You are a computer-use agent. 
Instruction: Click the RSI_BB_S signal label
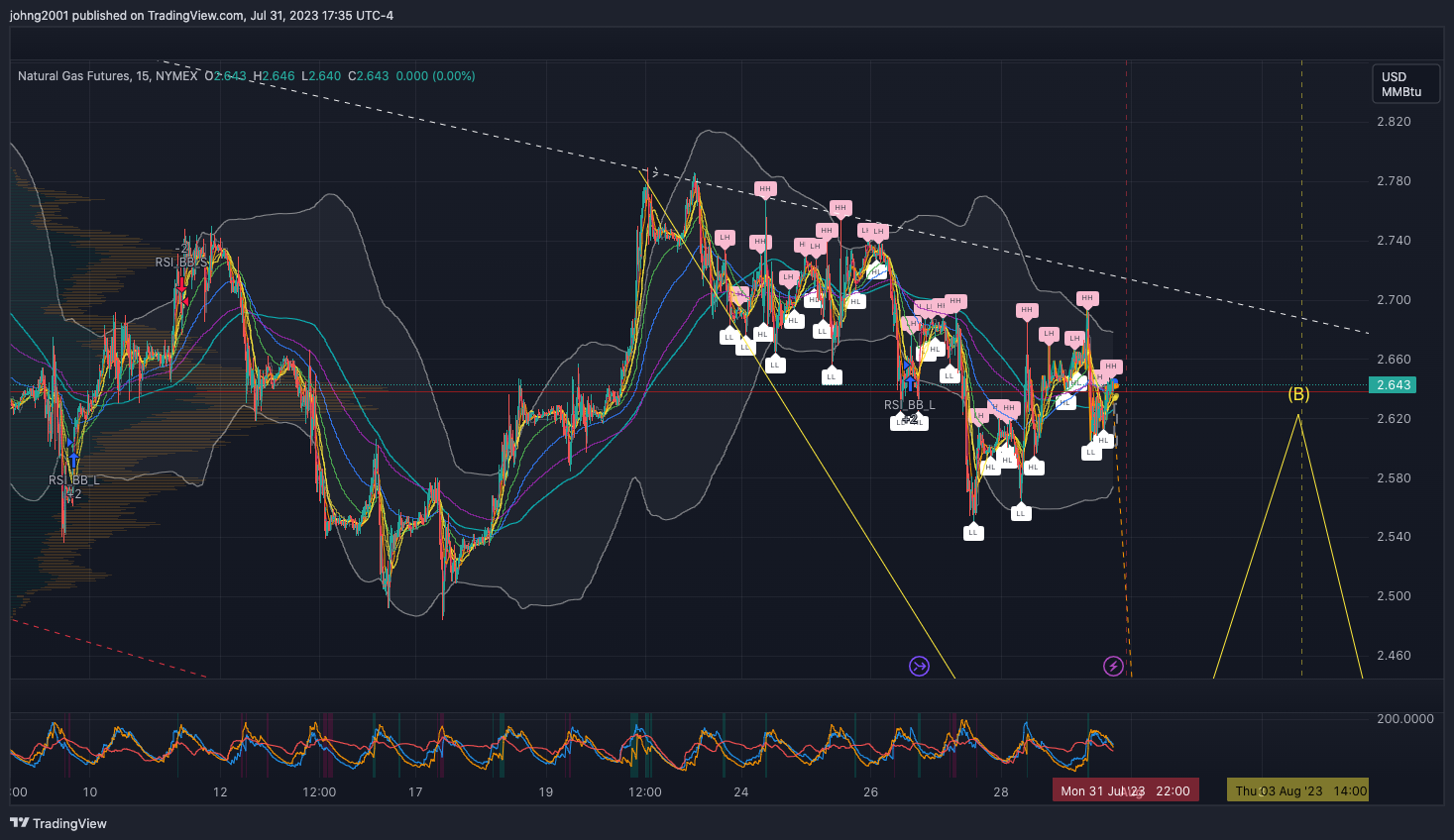click(181, 262)
